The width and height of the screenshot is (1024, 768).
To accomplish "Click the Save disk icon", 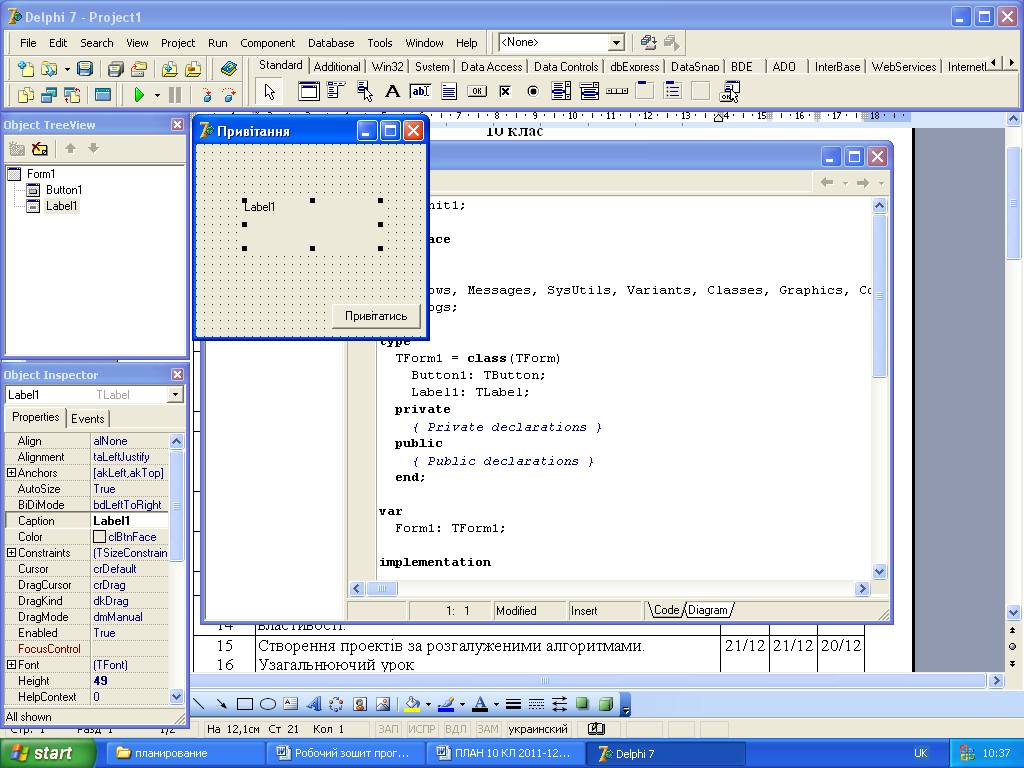I will click(85, 68).
